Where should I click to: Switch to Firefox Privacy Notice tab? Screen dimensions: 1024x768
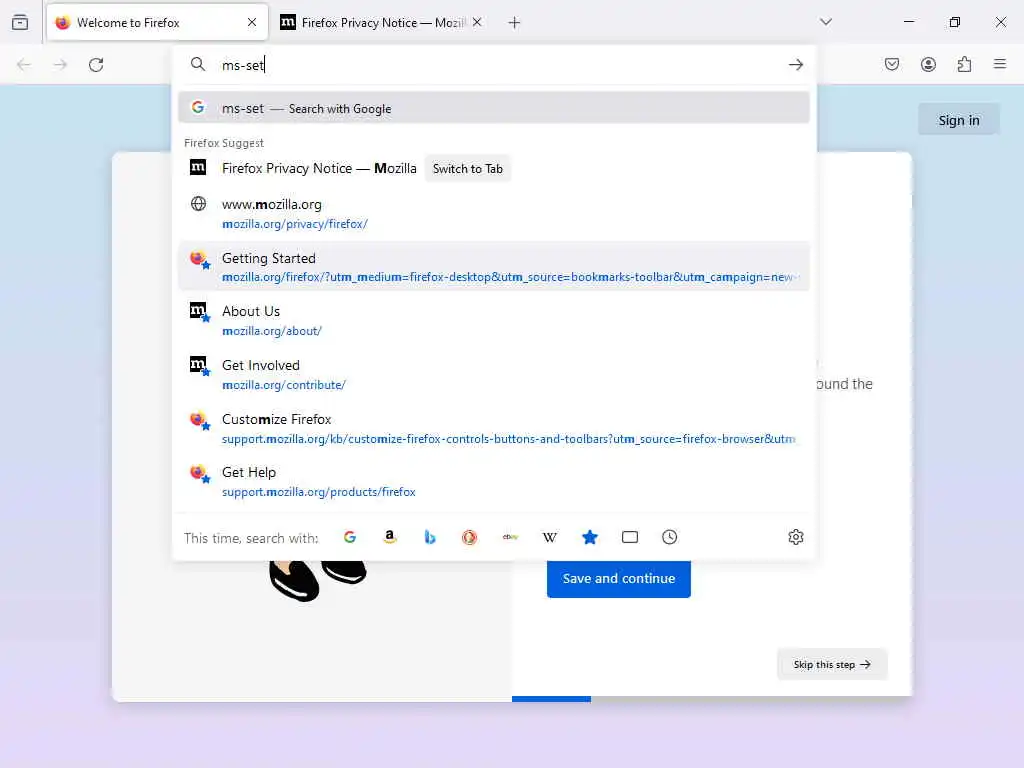(x=382, y=22)
